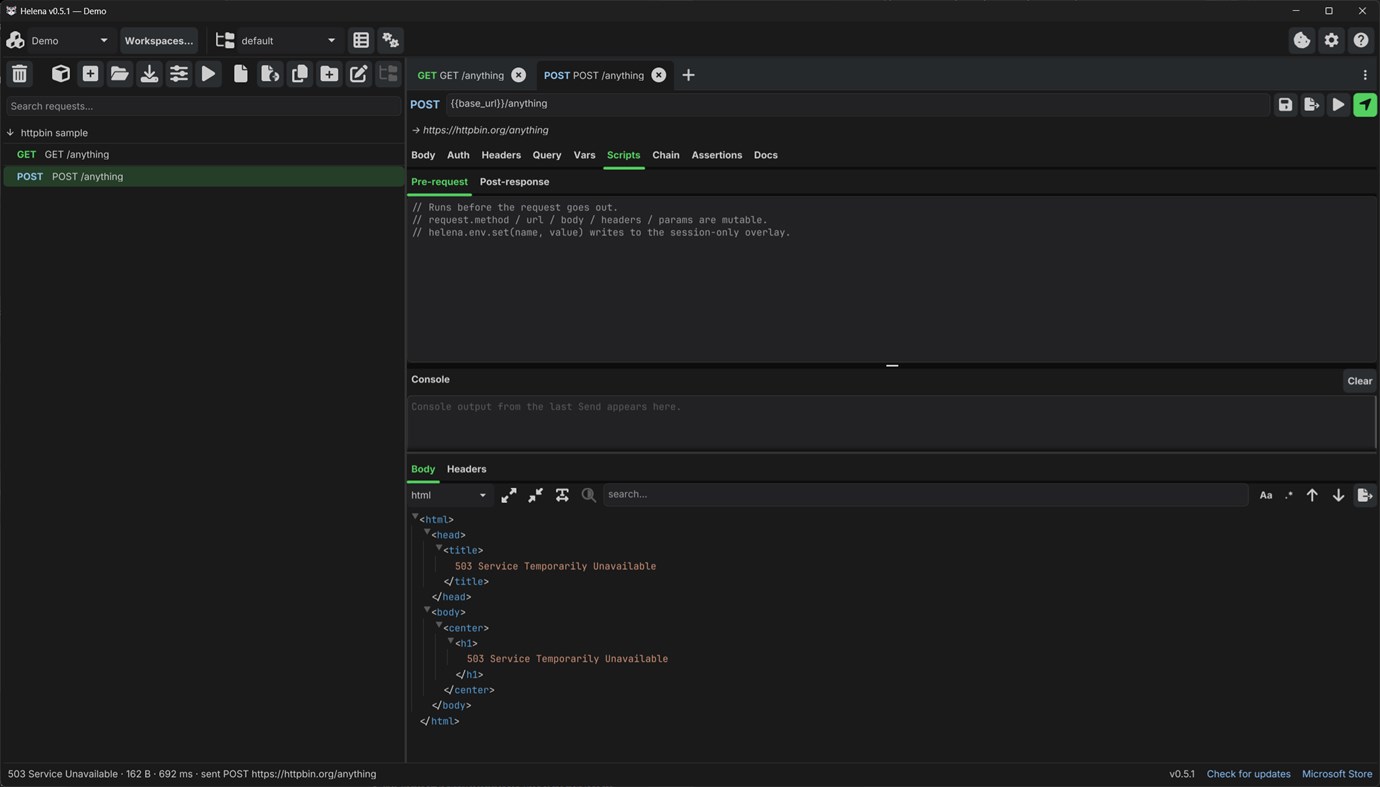This screenshot has width=1380, height=787.
Task: Open the help question mark icon
Action: (x=1361, y=40)
